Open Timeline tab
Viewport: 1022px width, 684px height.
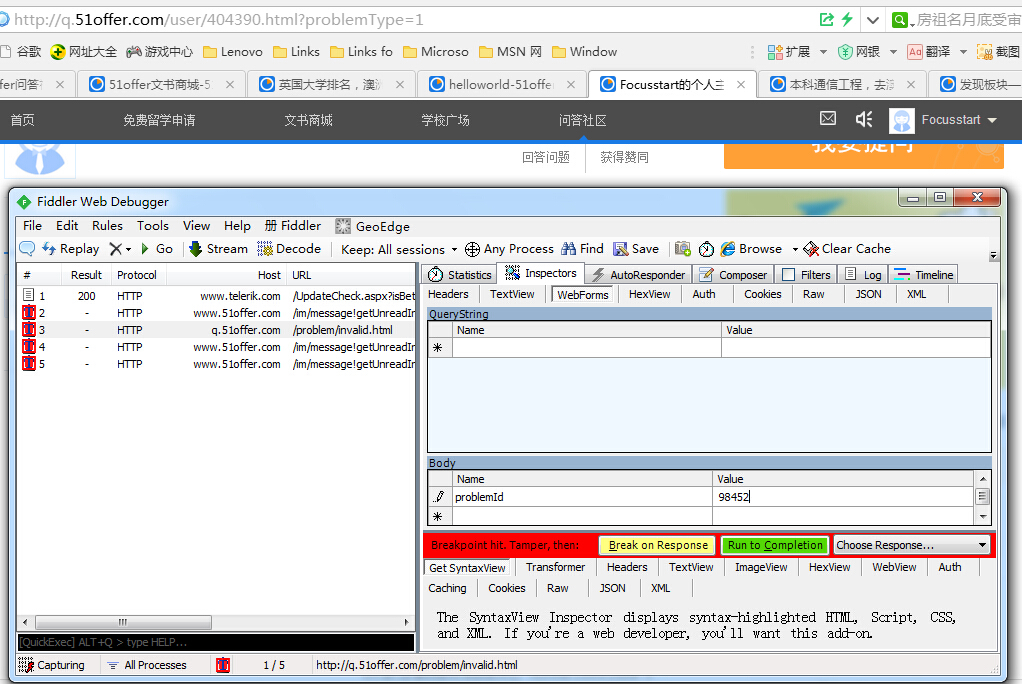(x=924, y=275)
